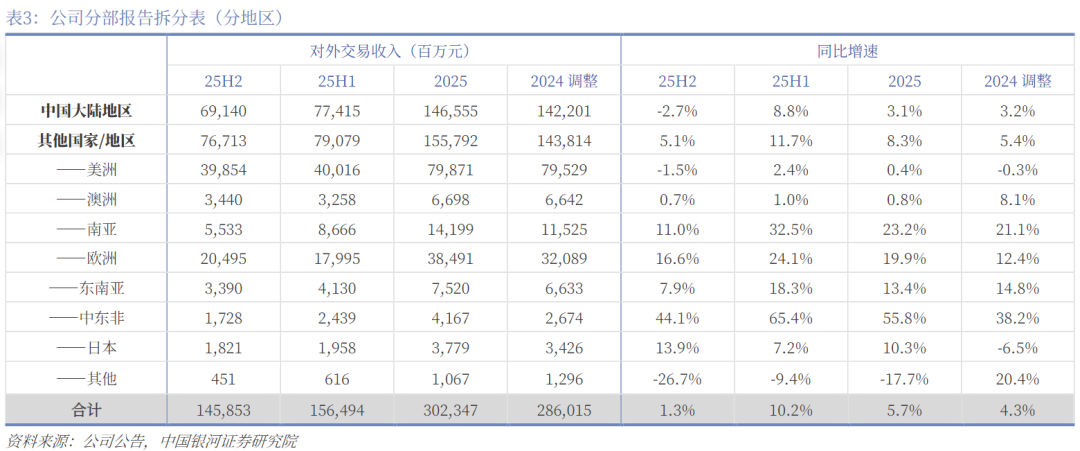This screenshot has height=451, width=1080.
Task: Click the 20.4% cell in 其他 row
Action: [1018, 378]
